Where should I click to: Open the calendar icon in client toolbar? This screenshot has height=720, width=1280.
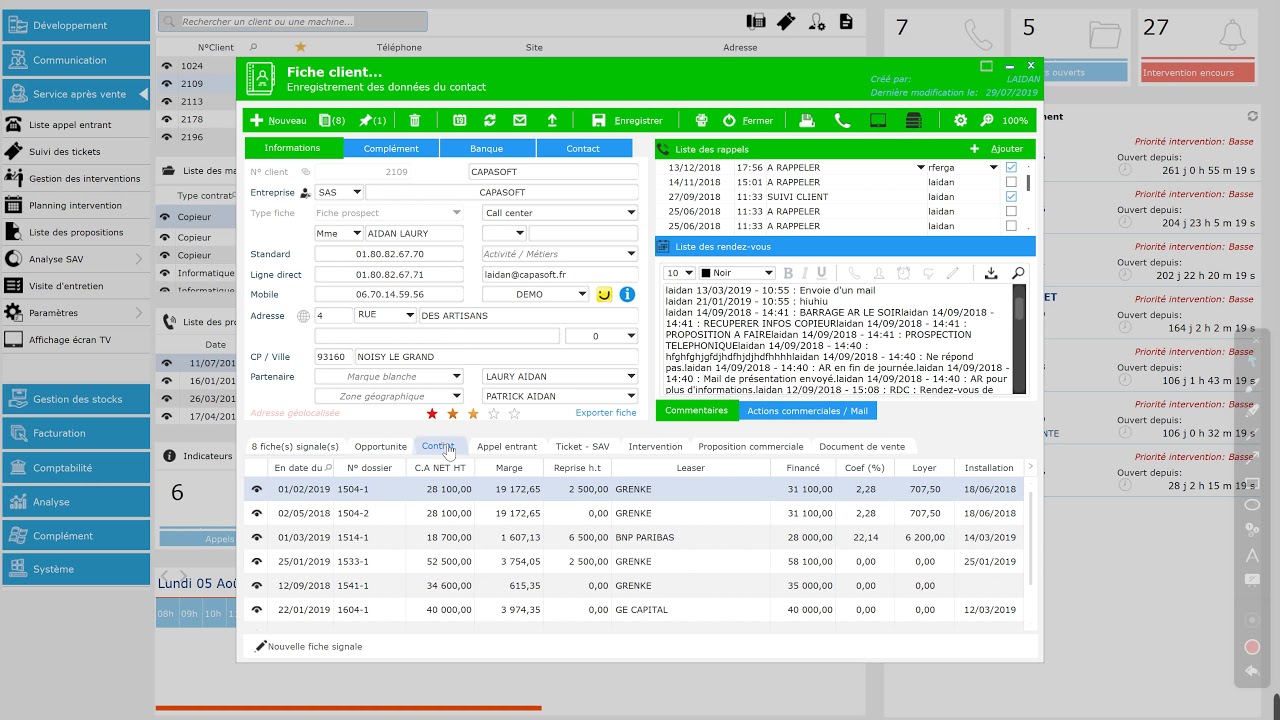tap(459, 120)
